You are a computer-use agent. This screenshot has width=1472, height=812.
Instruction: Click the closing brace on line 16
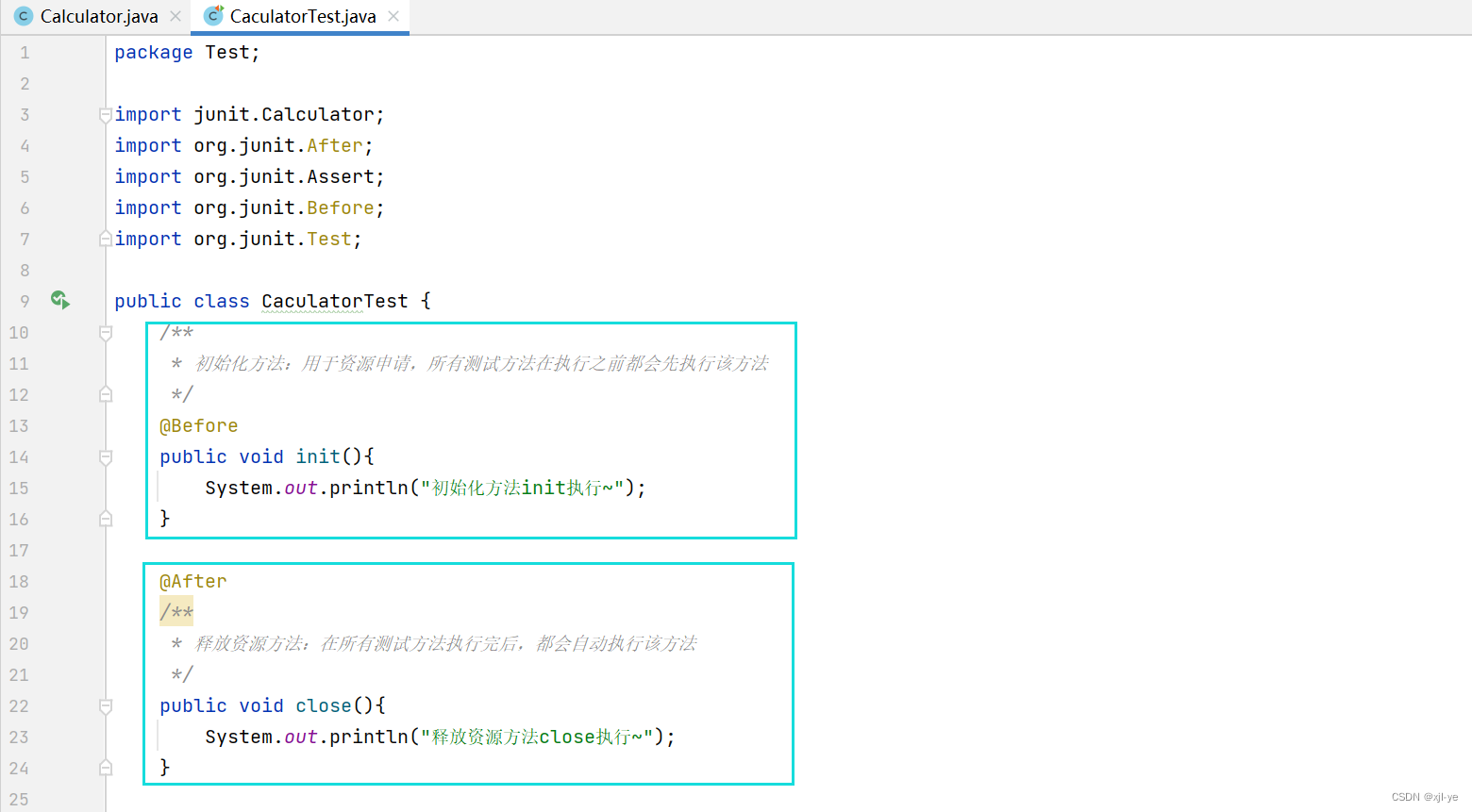(x=165, y=519)
